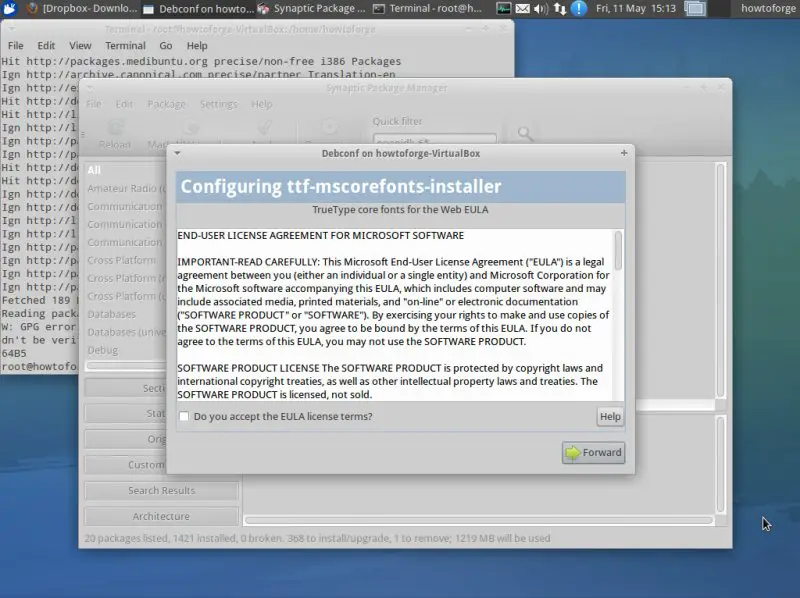The height and width of the screenshot is (598, 800).
Task: Select the Databases (unive section row
Action: [126, 332]
